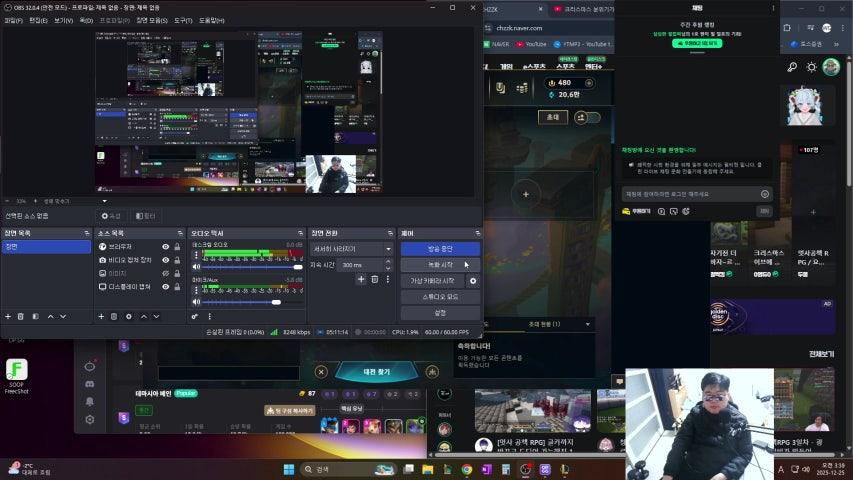Open Controls panel dock menu icon
The height and width of the screenshot is (480, 853).
[x=478, y=233]
